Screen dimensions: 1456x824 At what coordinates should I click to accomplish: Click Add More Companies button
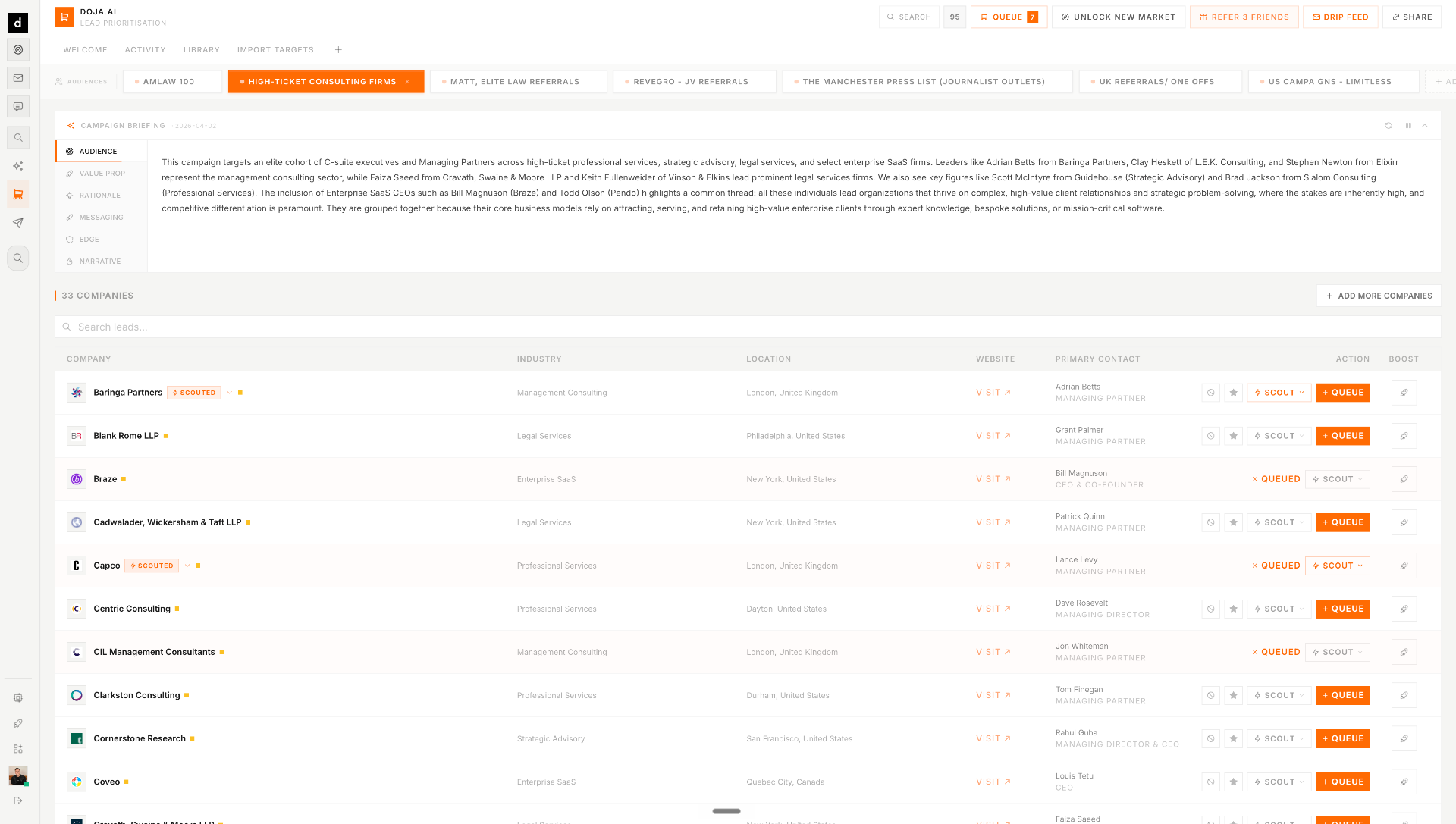[x=1379, y=296]
